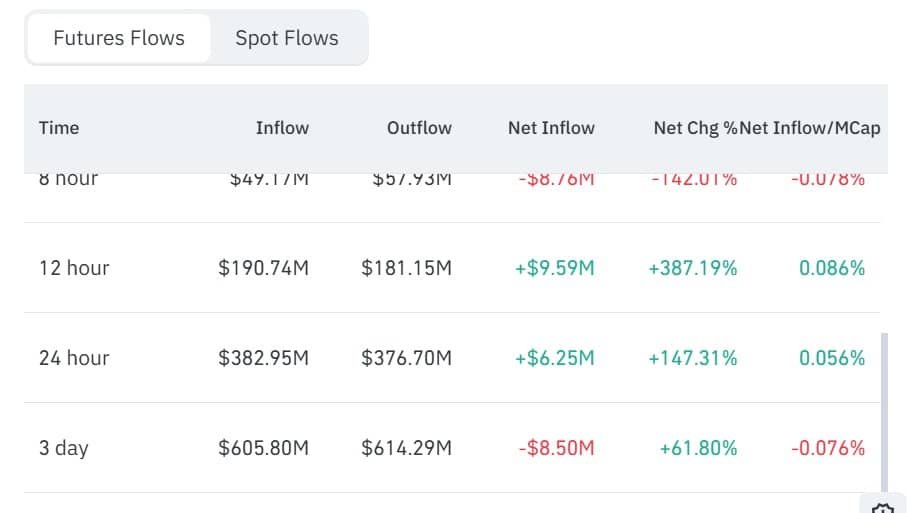Switch to the Spot Flows tab
Viewport: 908px width, 513px height.
pos(287,38)
